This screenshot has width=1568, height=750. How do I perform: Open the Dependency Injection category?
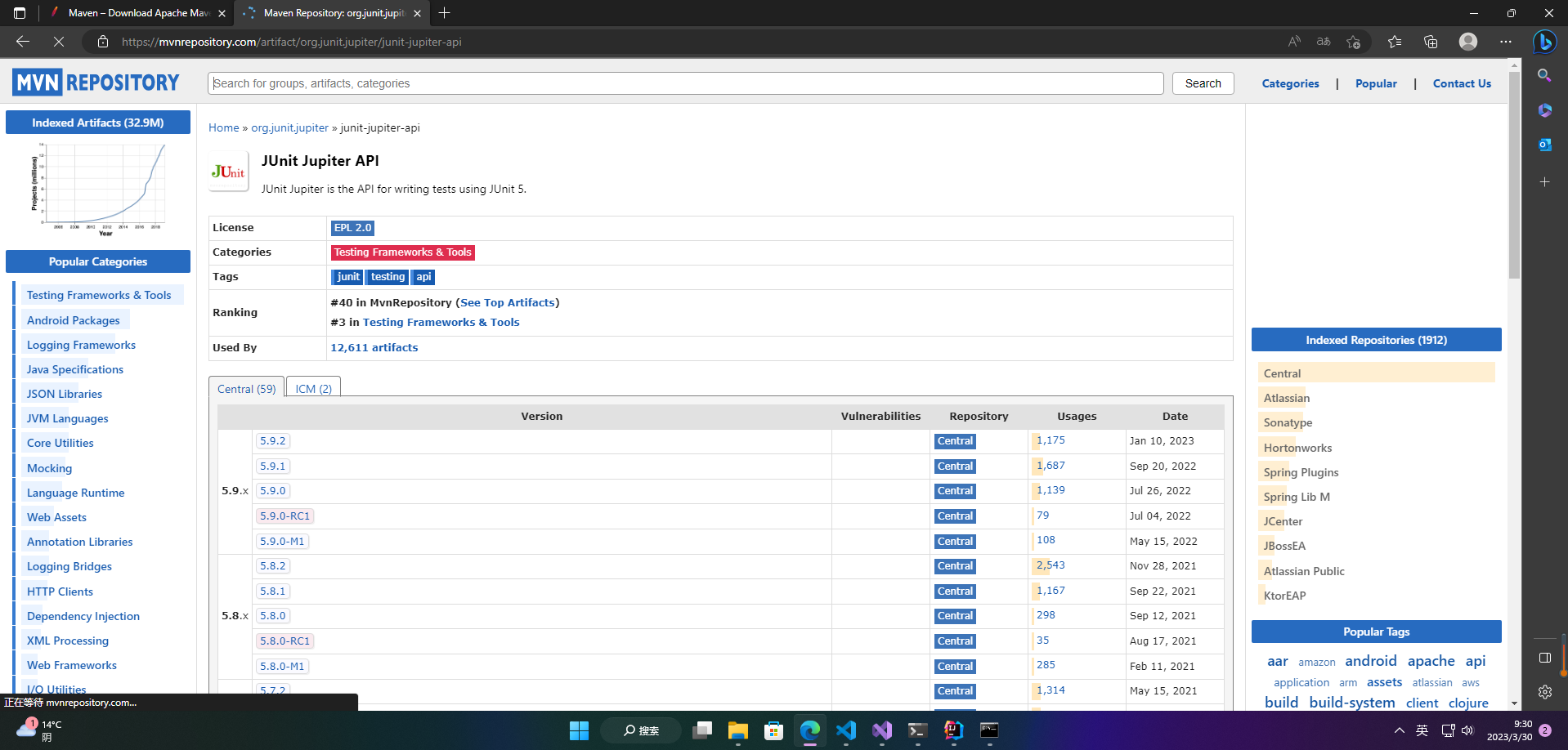pyautogui.click(x=83, y=616)
